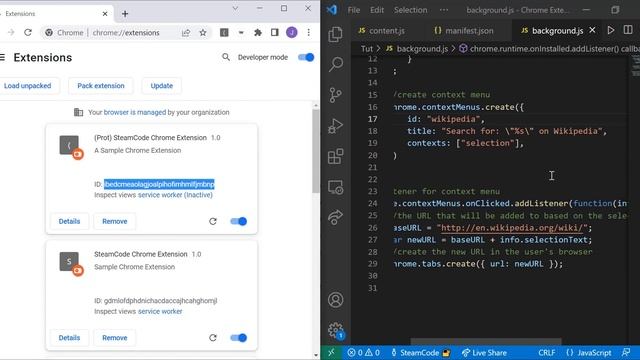The width and height of the screenshot is (640, 360).
Task: Open the VS Code Explorer panel
Action: click(336, 34)
